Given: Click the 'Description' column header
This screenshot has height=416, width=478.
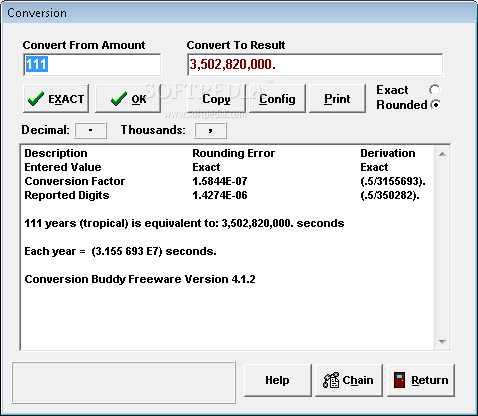Looking at the screenshot, I should (56, 153).
